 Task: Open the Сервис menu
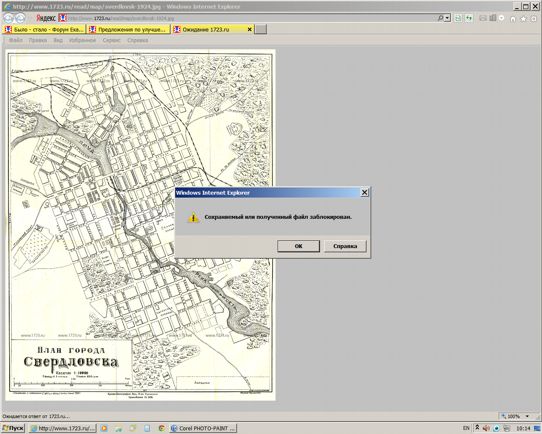[111, 40]
